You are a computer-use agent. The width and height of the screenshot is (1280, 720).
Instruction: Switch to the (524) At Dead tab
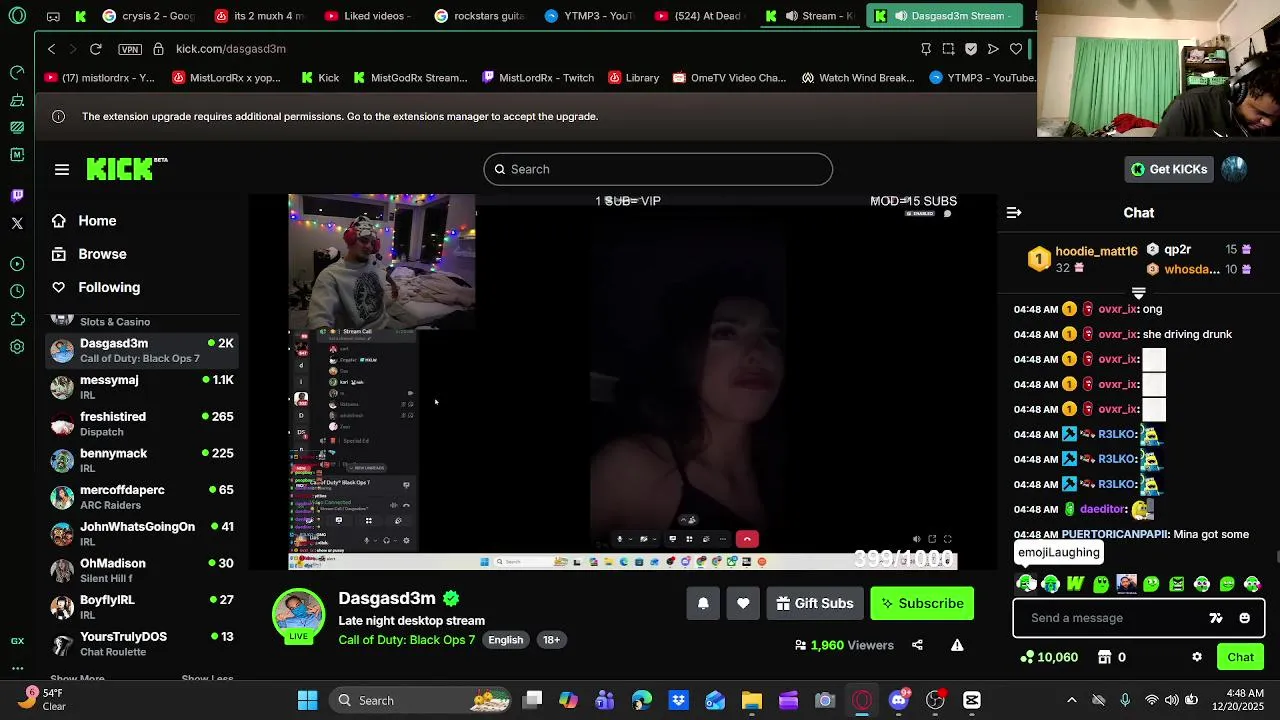pyautogui.click(x=700, y=16)
